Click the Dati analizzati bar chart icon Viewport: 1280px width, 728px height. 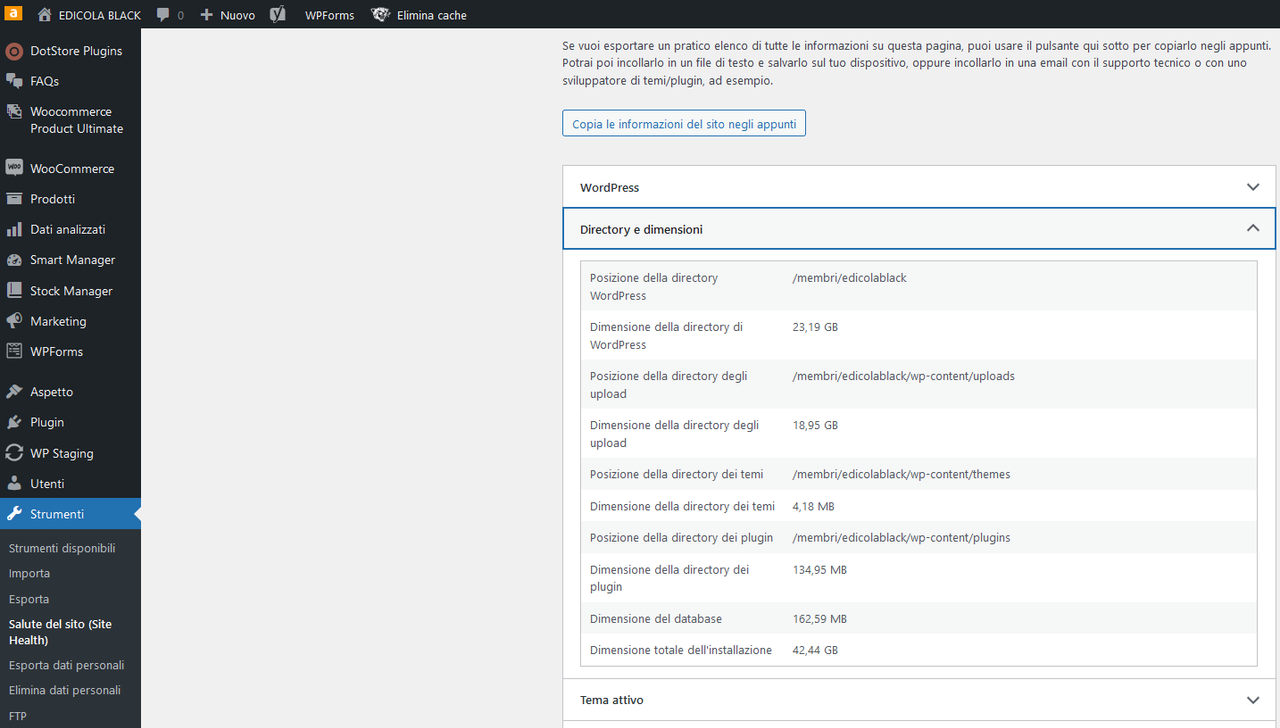pyautogui.click(x=14, y=229)
